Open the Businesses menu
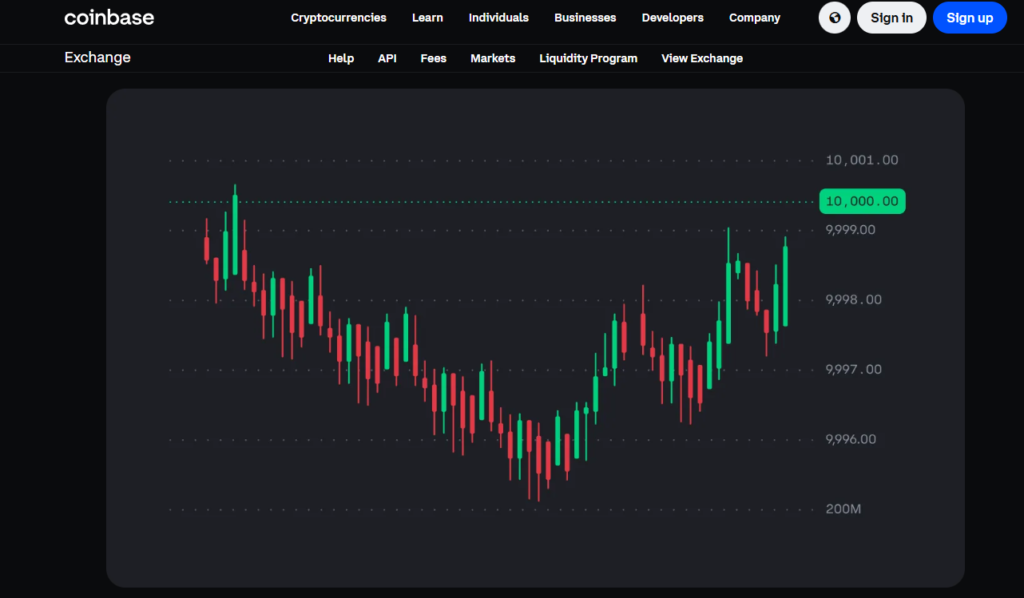Viewport: 1024px width, 598px height. [585, 18]
